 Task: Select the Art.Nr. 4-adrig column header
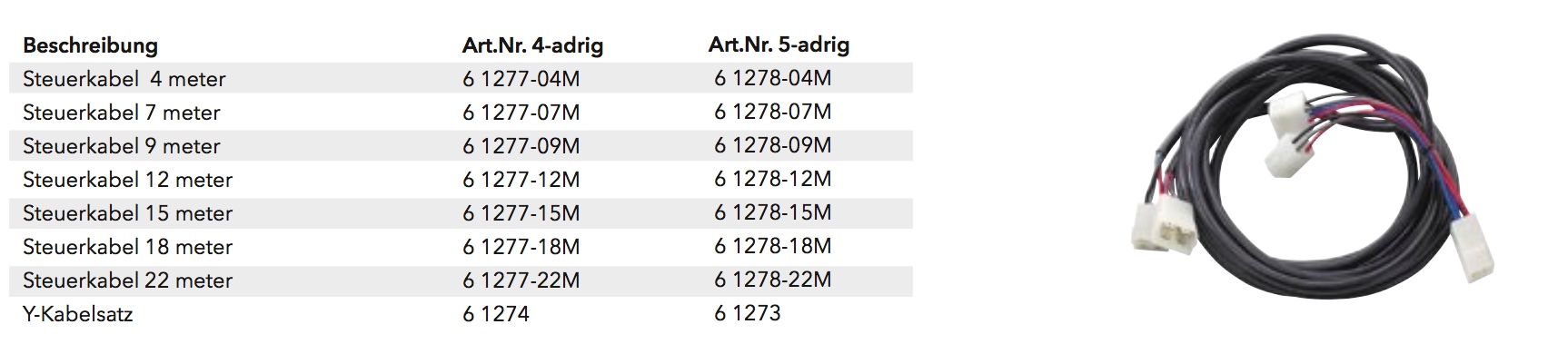click(533, 45)
